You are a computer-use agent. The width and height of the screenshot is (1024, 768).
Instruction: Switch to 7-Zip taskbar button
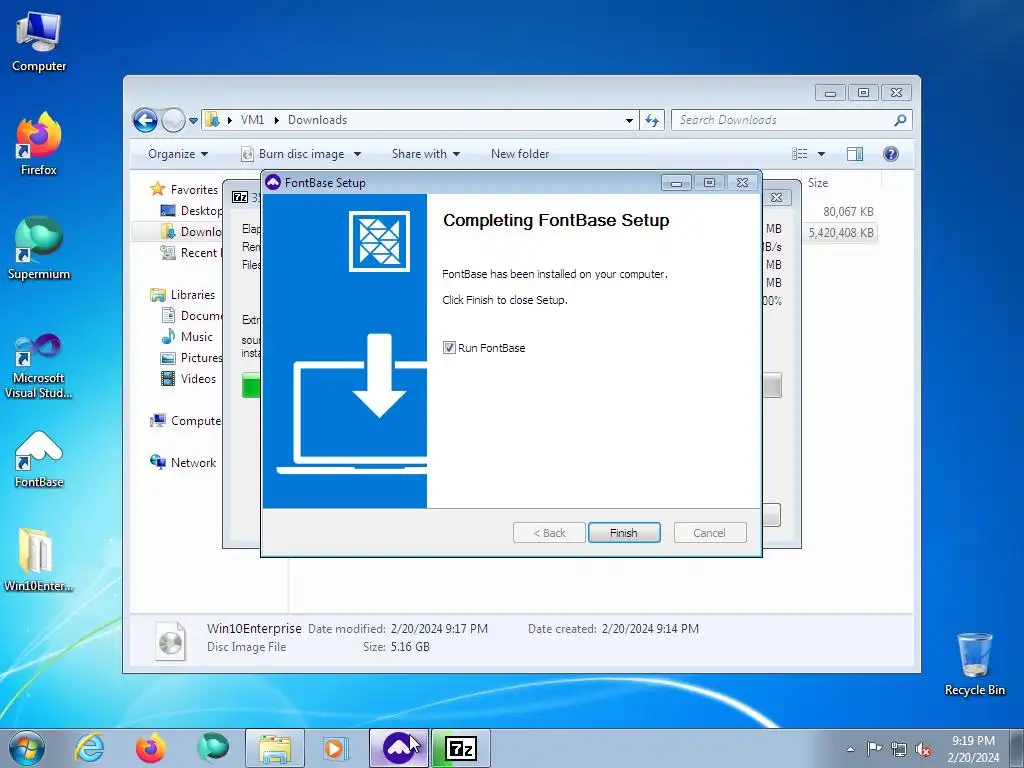pyautogui.click(x=460, y=748)
